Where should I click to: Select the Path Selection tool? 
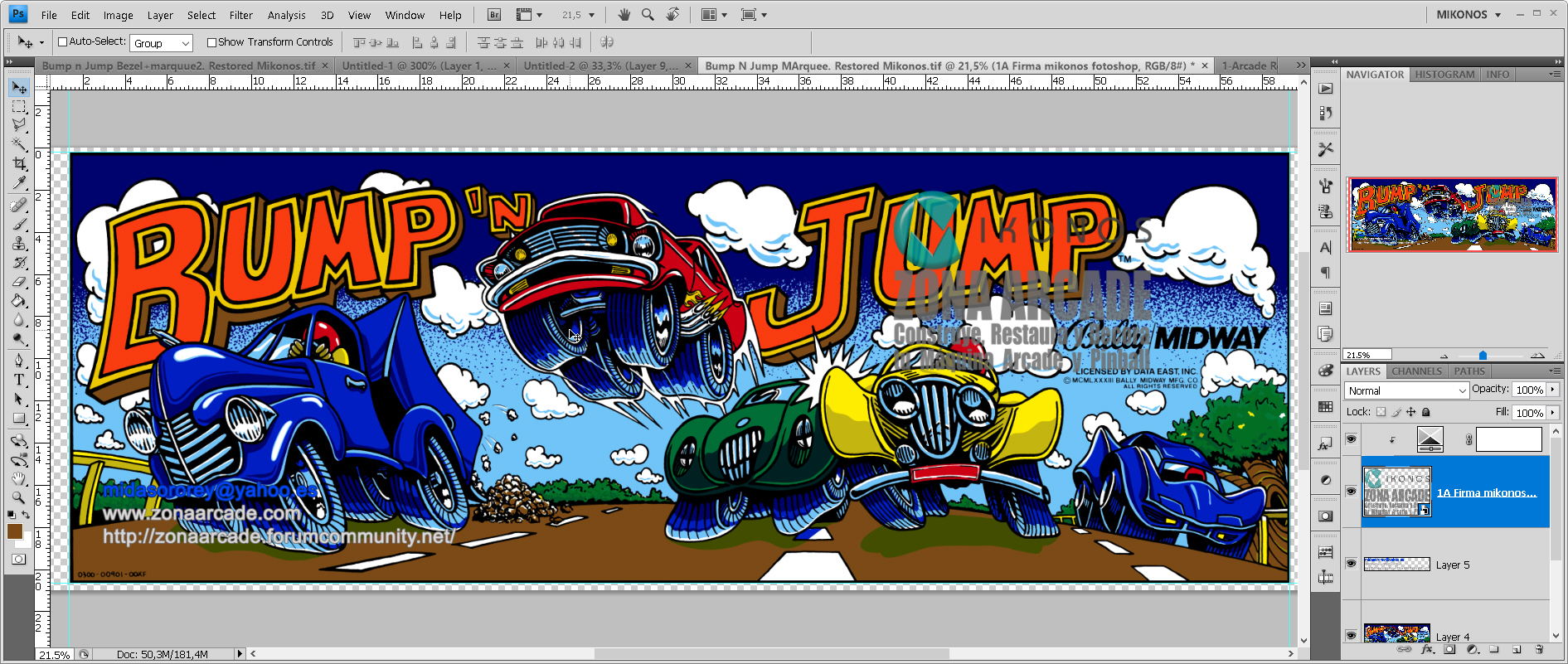(x=19, y=399)
